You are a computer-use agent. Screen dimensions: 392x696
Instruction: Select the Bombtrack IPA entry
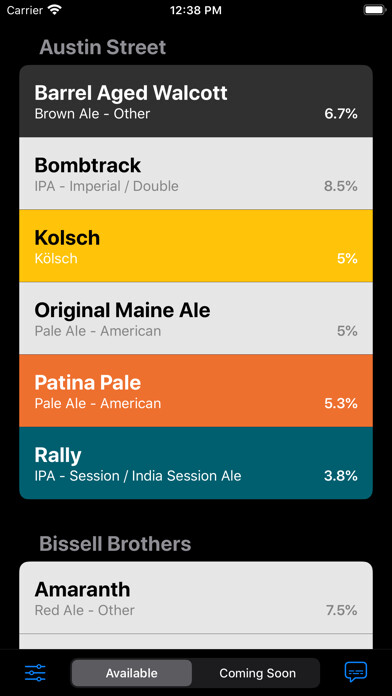click(196, 173)
